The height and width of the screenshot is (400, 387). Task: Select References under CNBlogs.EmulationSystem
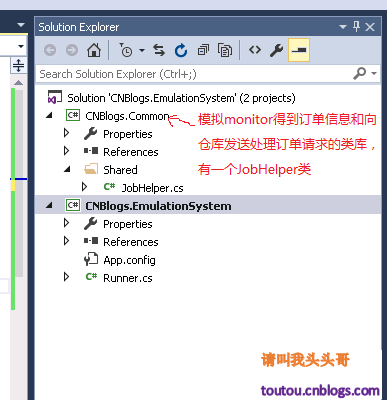(131, 242)
